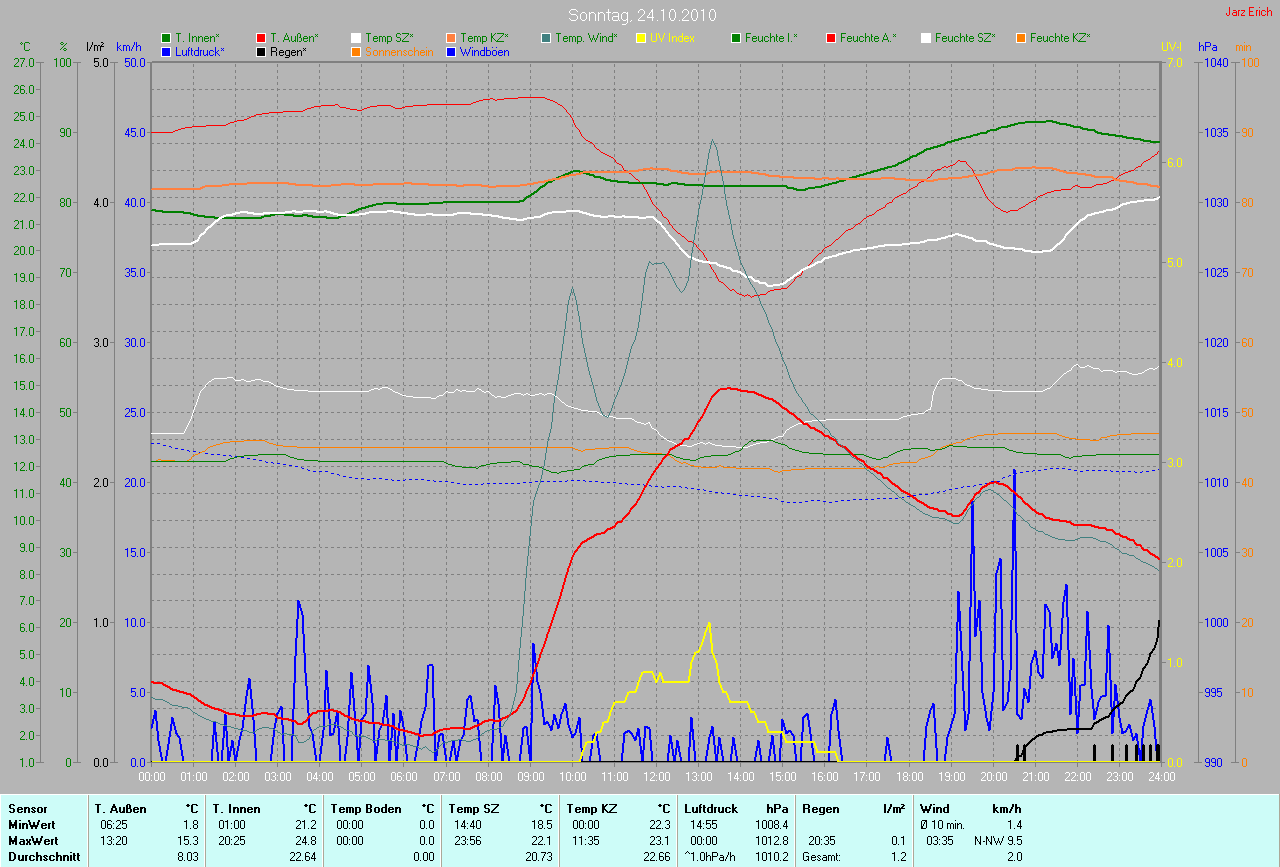Viewport: 1280px width, 867px height.
Task: Click the 'l/m²' axis unit label at top left
Action: pos(95,47)
